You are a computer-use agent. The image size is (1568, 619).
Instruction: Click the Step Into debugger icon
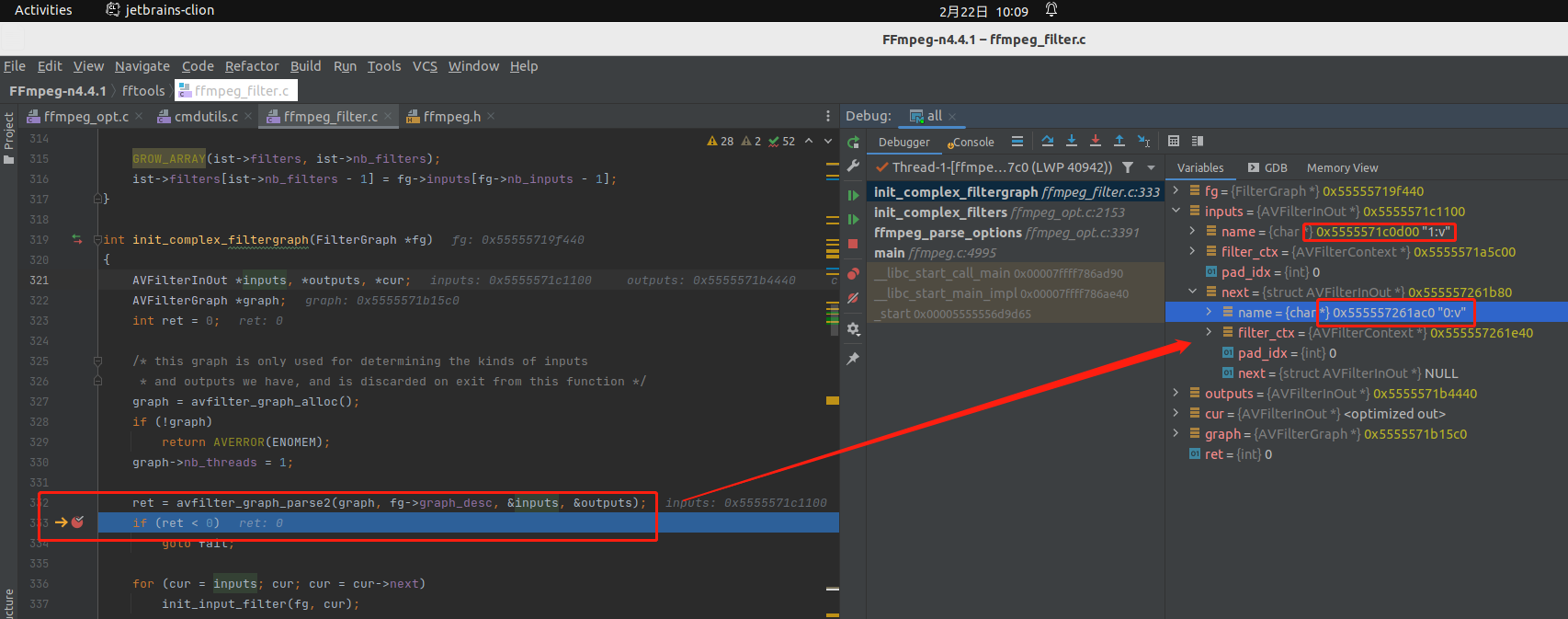(x=1071, y=142)
